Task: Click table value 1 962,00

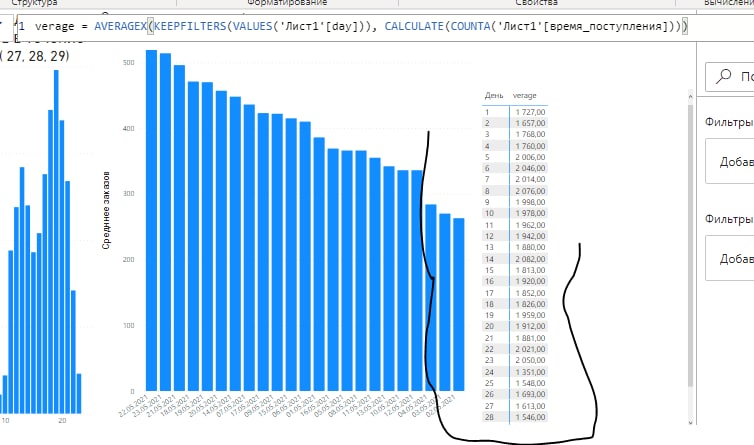Action: (530, 225)
